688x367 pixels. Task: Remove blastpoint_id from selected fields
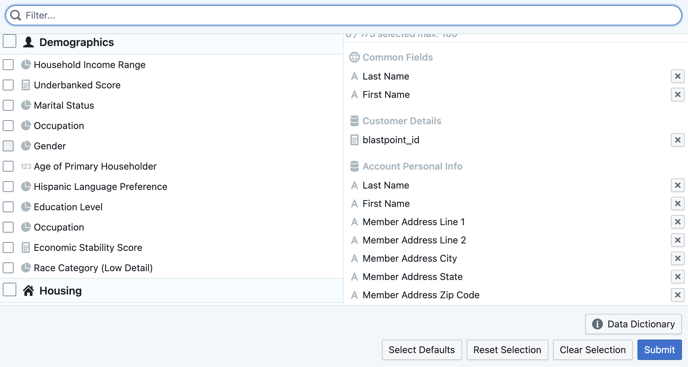(677, 140)
